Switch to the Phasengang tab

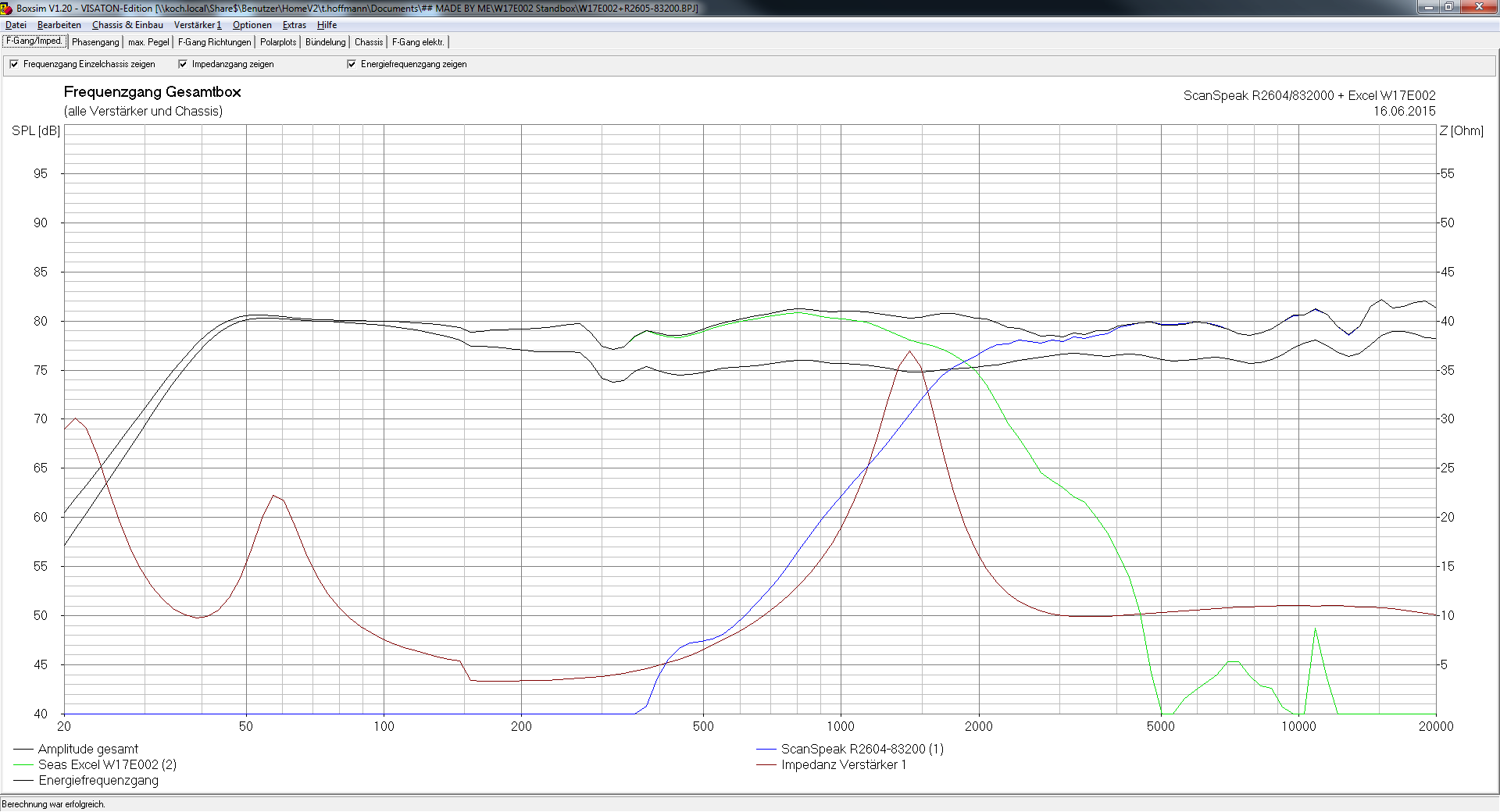pyautogui.click(x=95, y=42)
